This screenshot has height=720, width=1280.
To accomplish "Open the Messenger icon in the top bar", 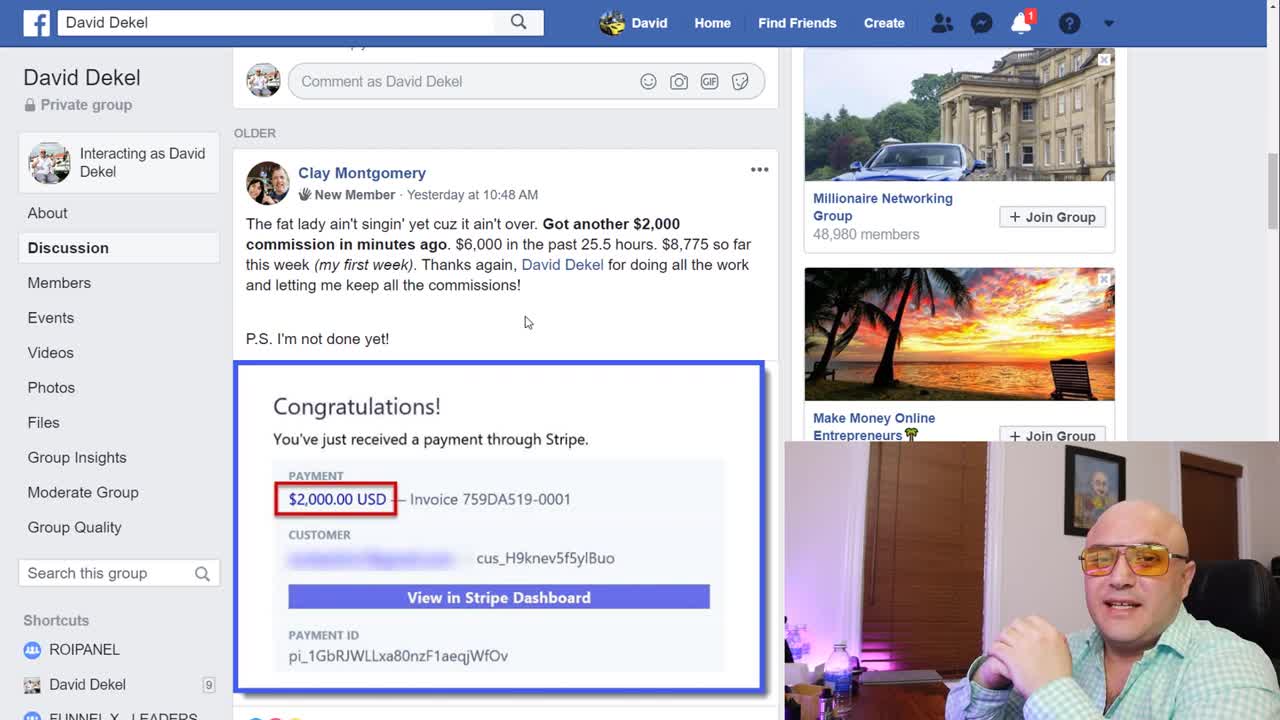I will pos(982,23).
